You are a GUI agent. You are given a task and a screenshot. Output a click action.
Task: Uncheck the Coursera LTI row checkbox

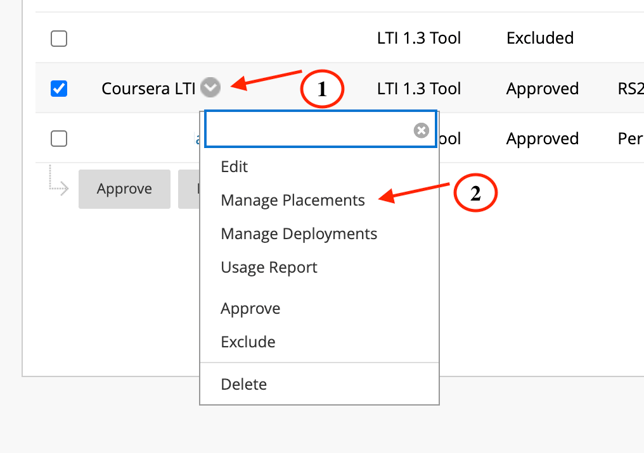point(59,88)
